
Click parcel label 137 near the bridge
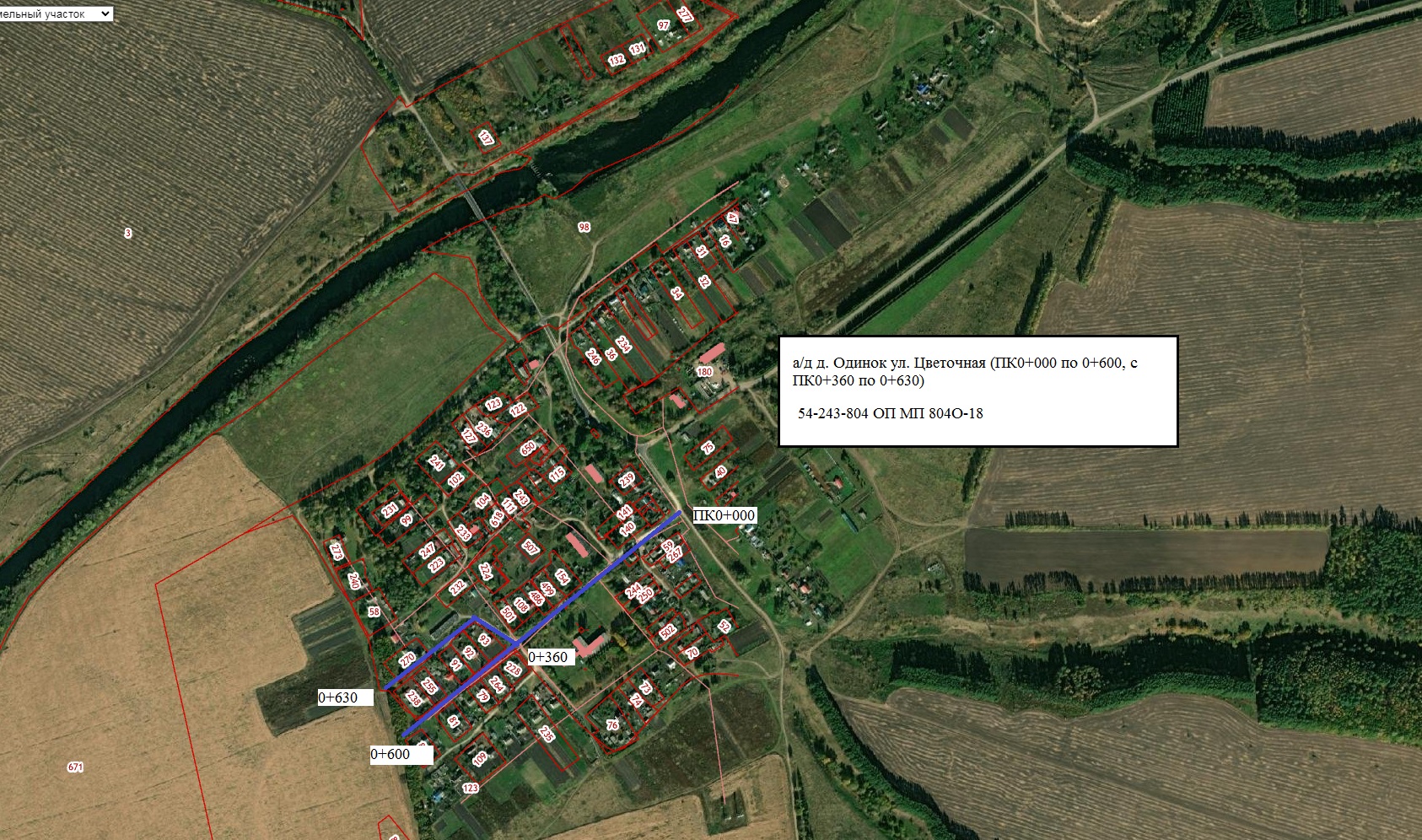[486, 137]
